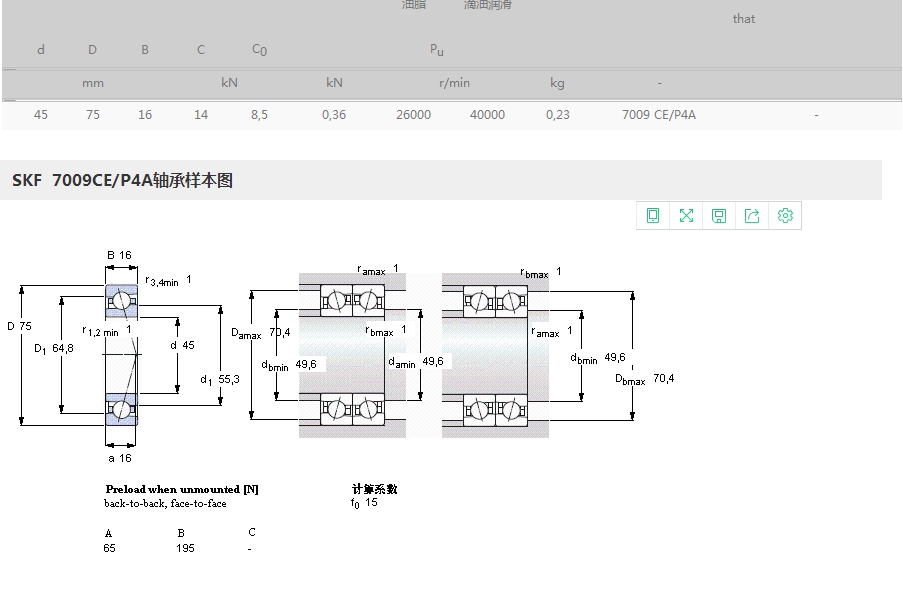Open the 7009 CE/P4A designation entry
The width and height of the screenshot is (903, 596).
click(658, 115)
